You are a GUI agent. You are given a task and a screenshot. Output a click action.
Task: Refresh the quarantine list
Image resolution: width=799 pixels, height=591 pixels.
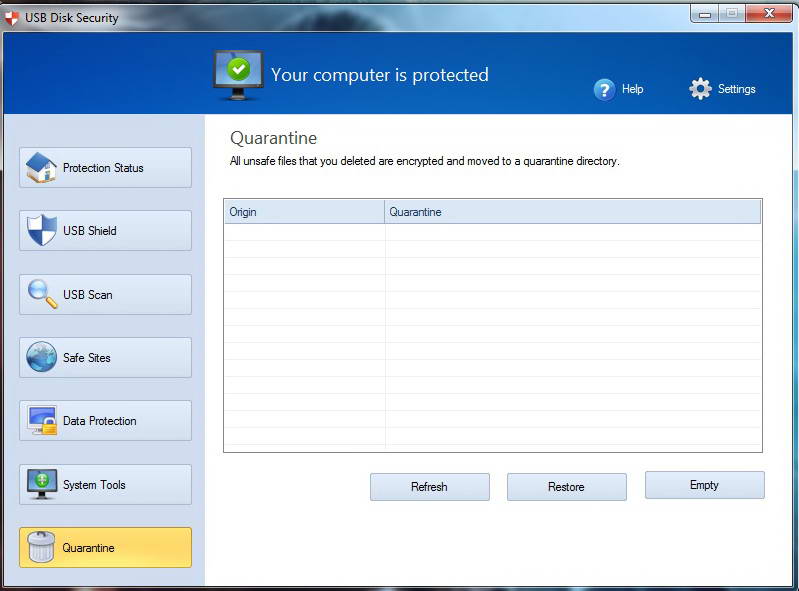pyautogui.click(x=430, y=487)
